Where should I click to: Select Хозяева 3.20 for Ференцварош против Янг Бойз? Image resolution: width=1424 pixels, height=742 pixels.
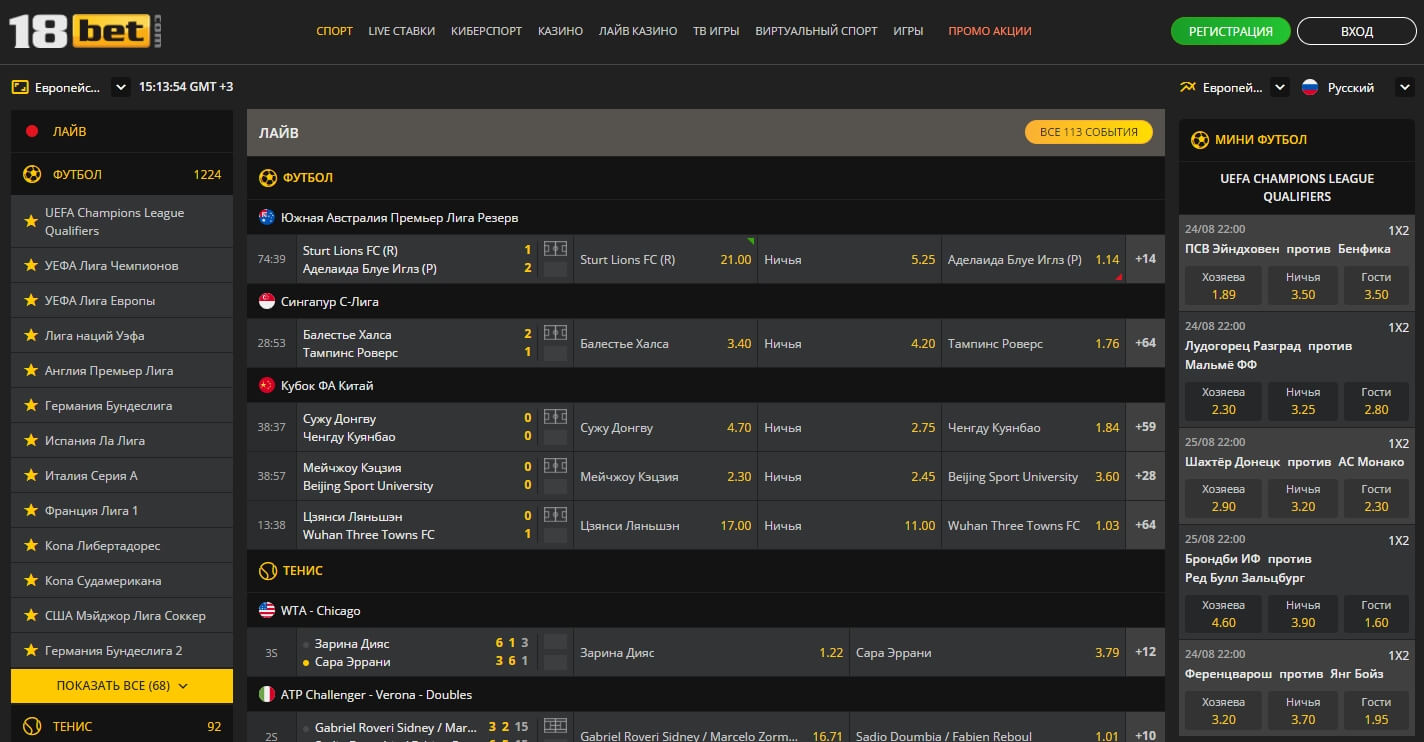click(1223, 710)
